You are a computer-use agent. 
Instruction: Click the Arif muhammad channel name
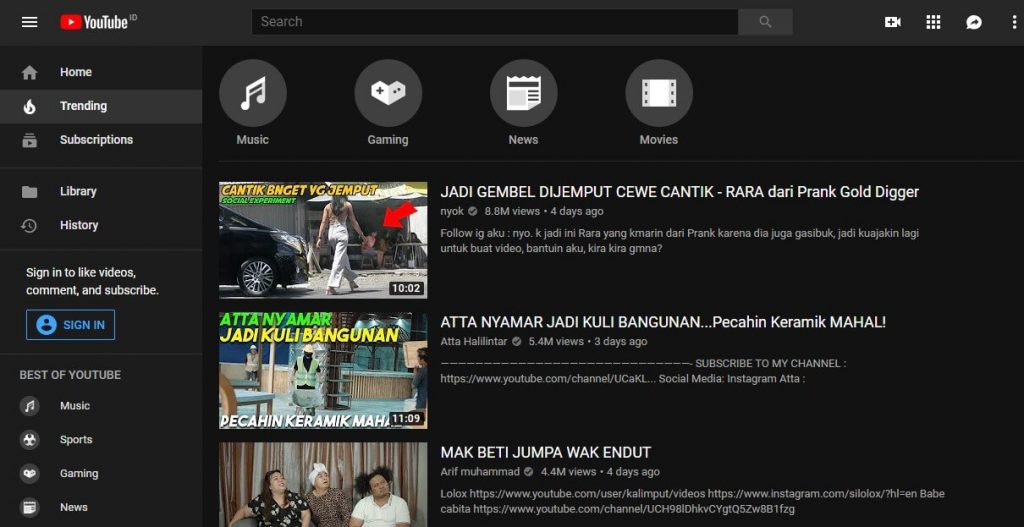pyautogui.click(x=480, y=472)
